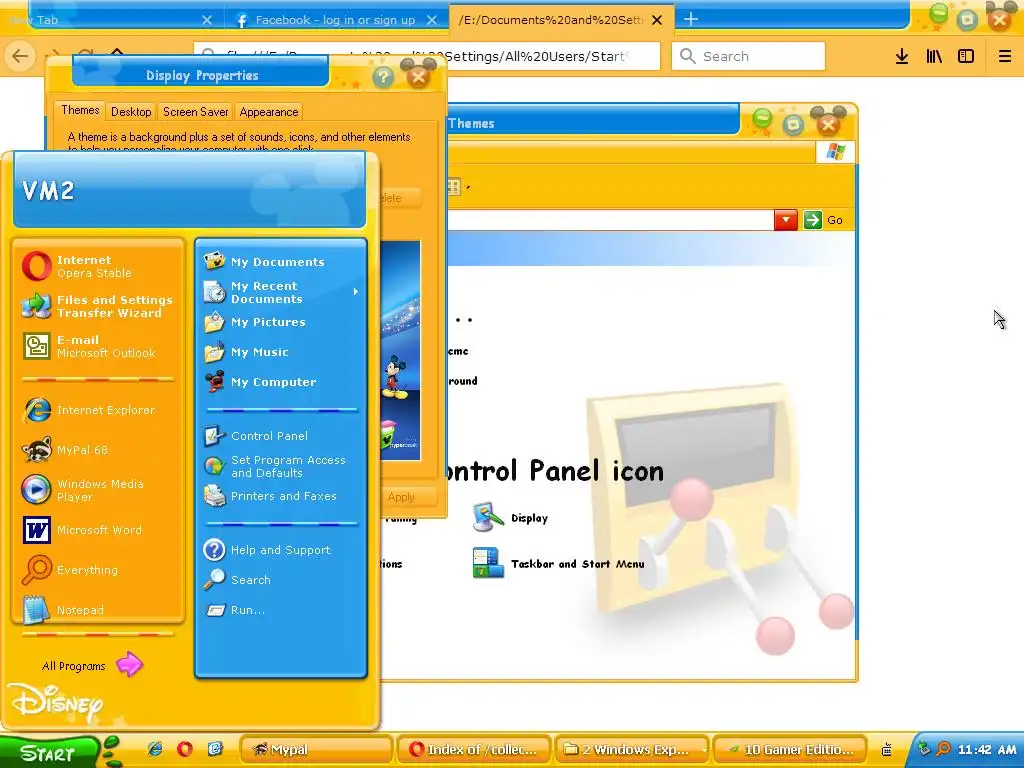Launch Windows Media Player

point(98,490)
